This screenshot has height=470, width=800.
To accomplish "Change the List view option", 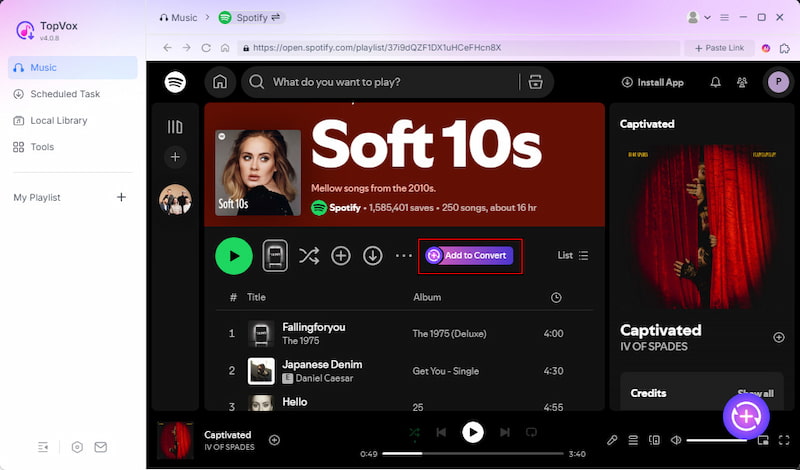I will point(573,255).
